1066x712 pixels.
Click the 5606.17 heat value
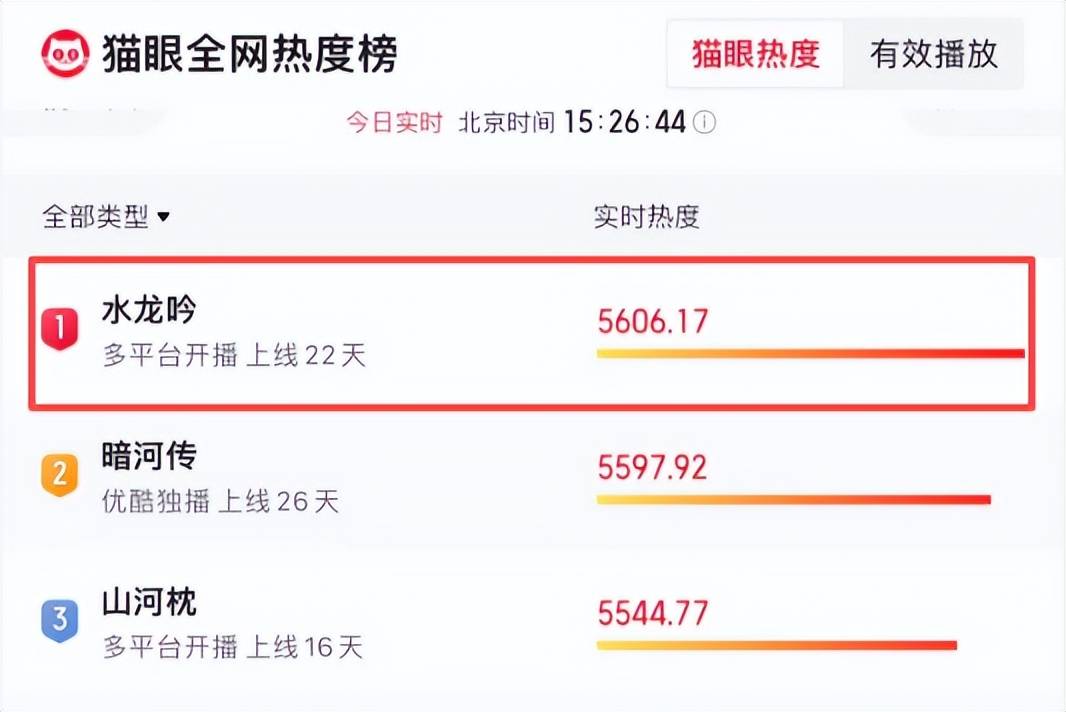point(652,321)
